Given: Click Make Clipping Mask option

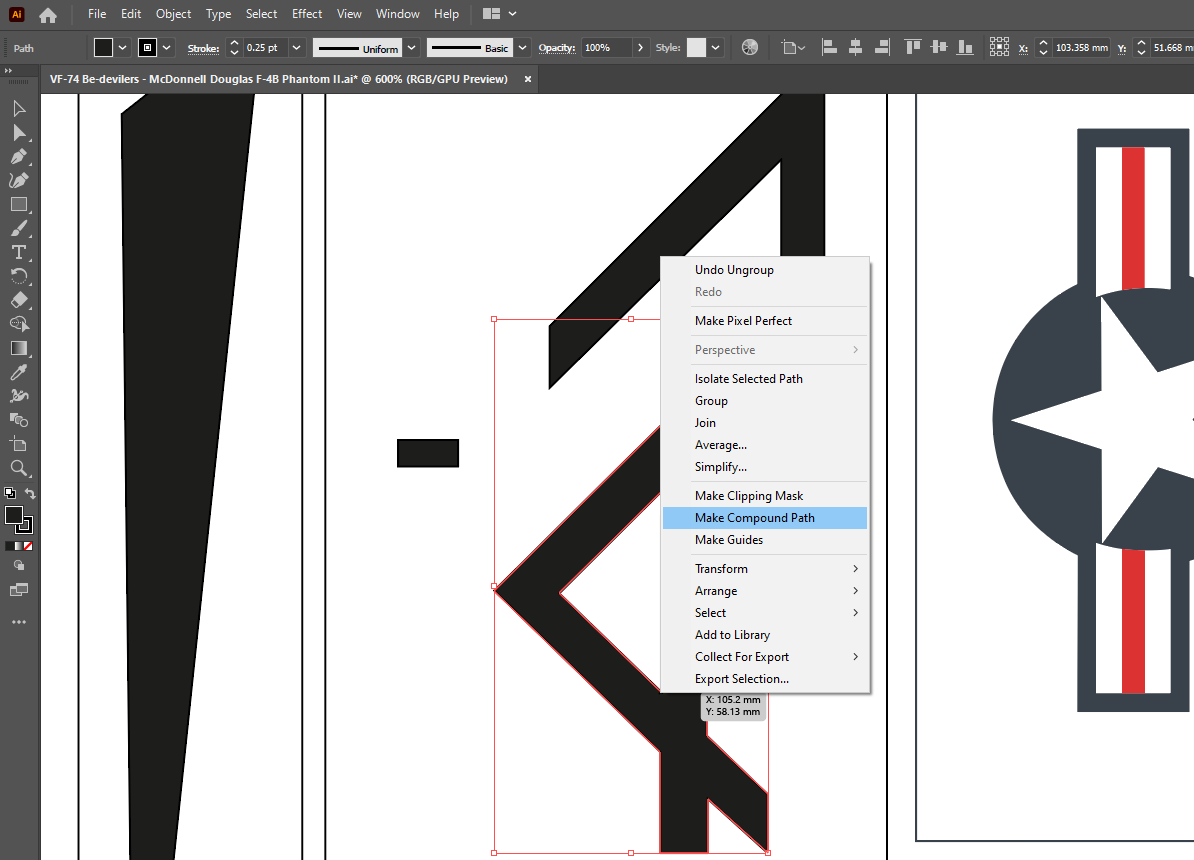Looking at the screenshot, I should [749, 496].
